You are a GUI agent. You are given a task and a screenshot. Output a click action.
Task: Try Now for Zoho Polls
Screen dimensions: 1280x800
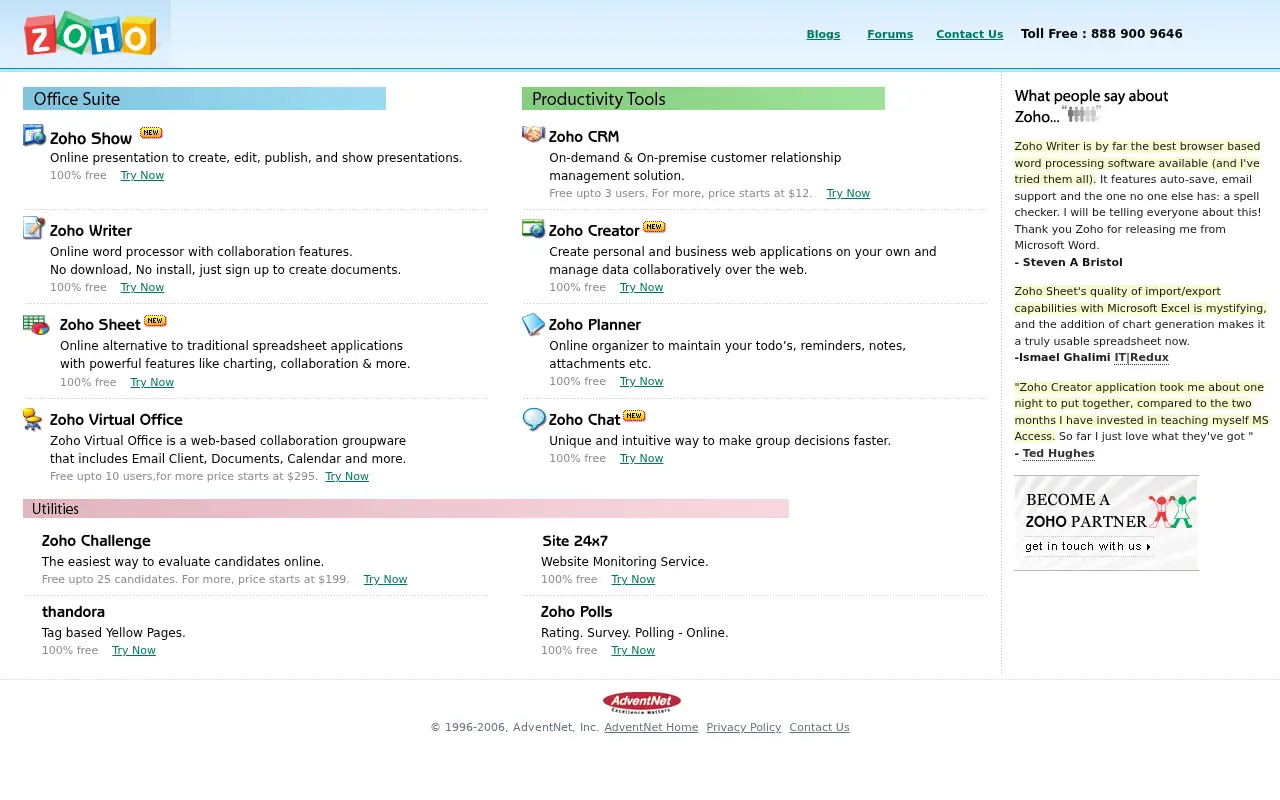(633, 651)
